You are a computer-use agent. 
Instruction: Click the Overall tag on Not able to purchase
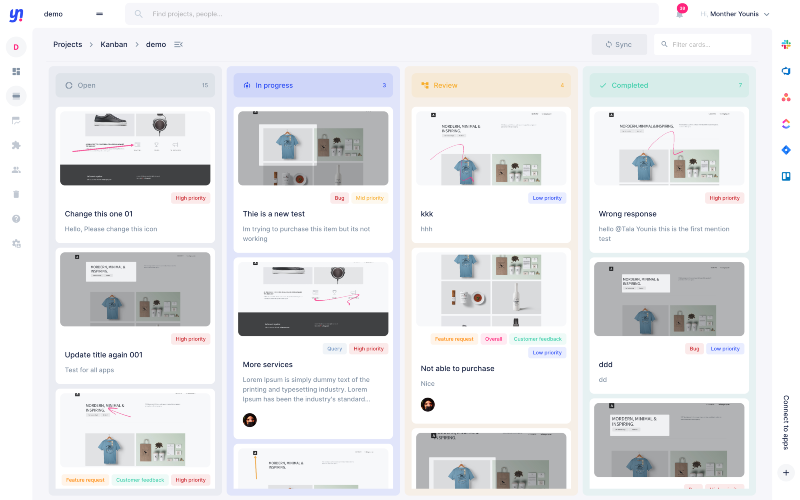[x=493, y=339]
